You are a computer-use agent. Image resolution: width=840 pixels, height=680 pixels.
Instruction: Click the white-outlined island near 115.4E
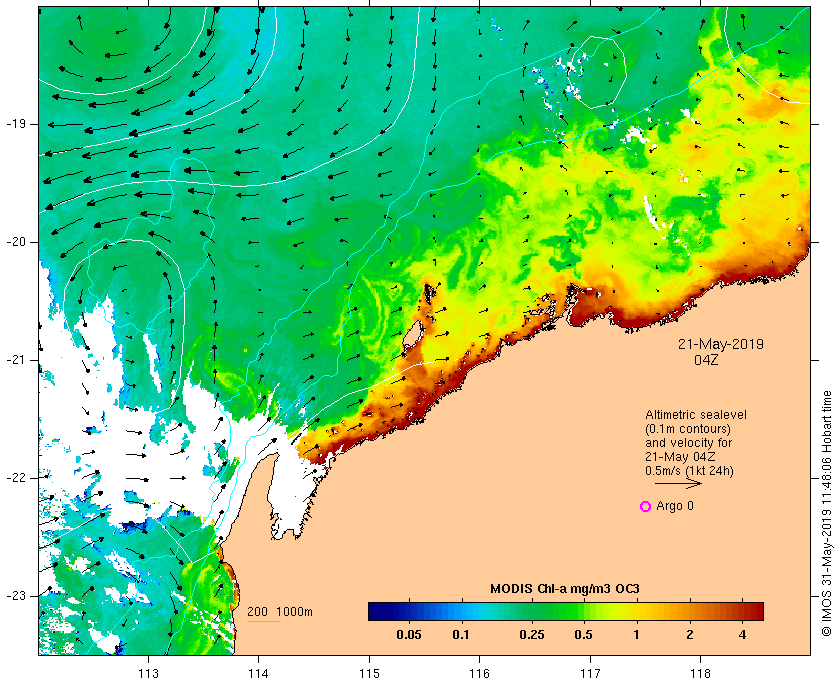[412, 334]
